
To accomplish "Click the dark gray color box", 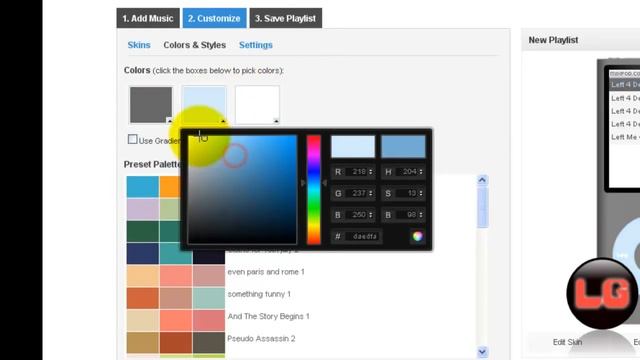I will pyautogui.click(x=151, y=104).
